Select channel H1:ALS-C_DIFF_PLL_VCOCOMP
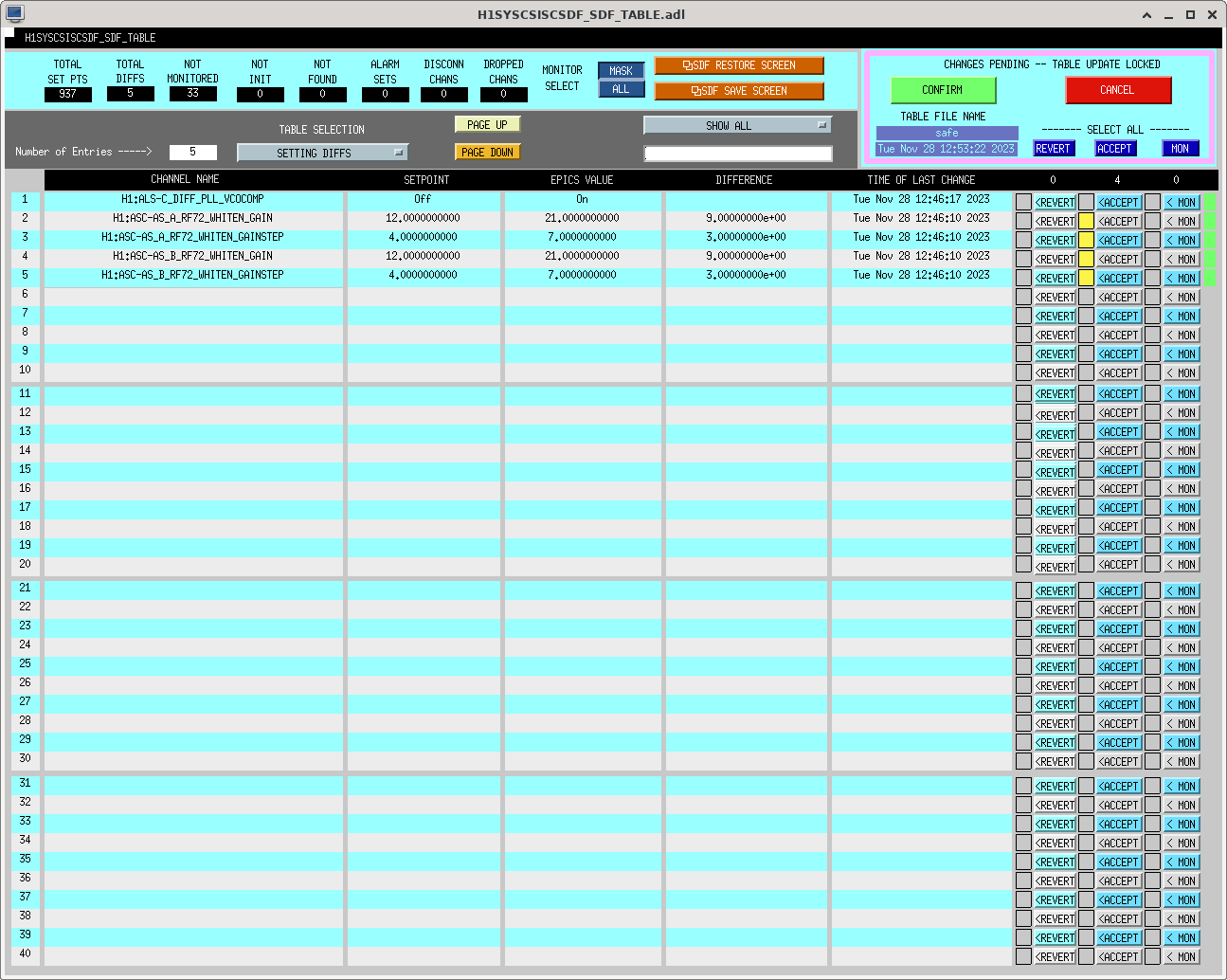Viewport: 1227px width, 980px height. pos(193,199)
